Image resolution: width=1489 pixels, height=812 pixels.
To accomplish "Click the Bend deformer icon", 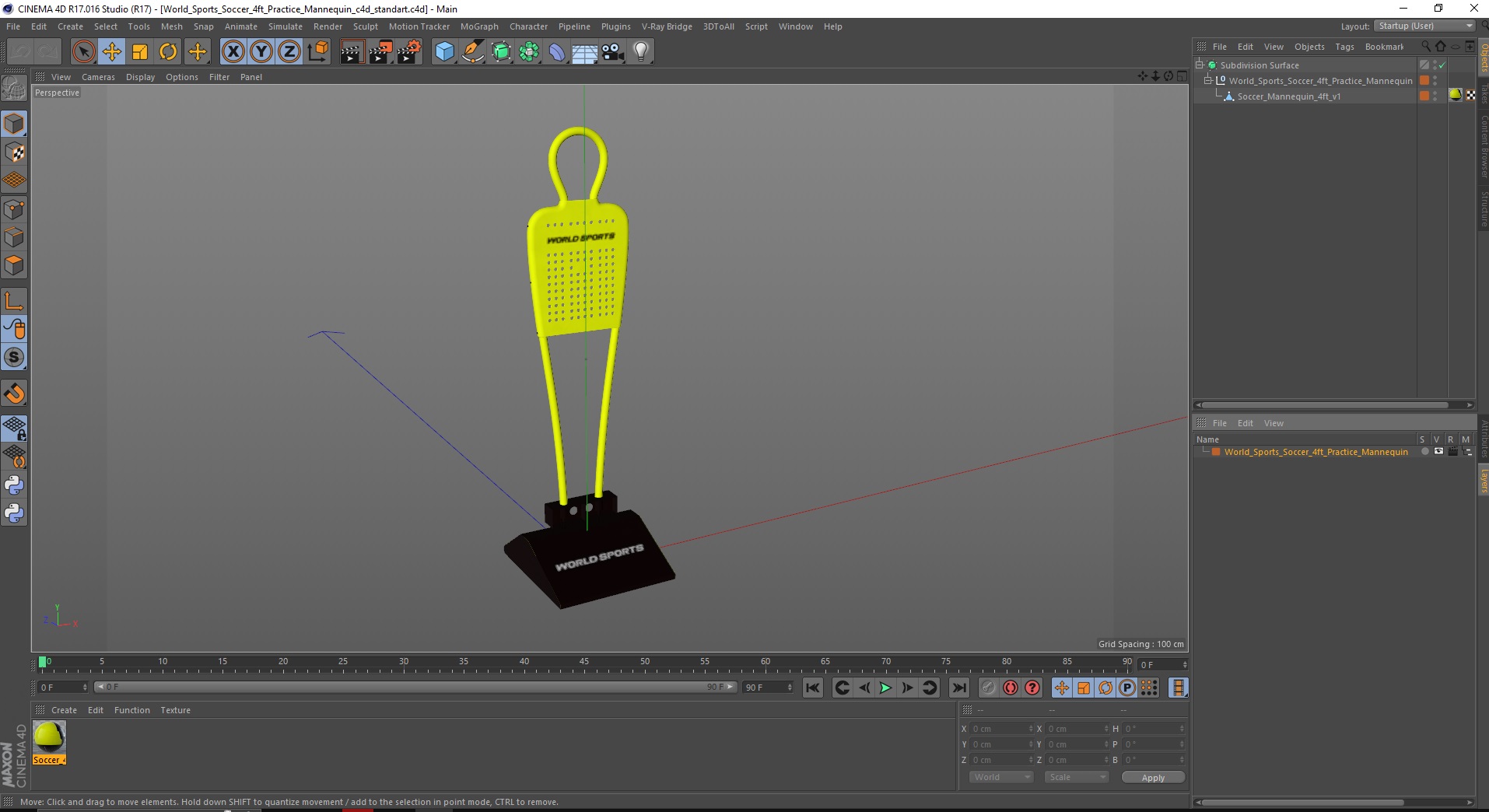I will (x=557, y=52).
